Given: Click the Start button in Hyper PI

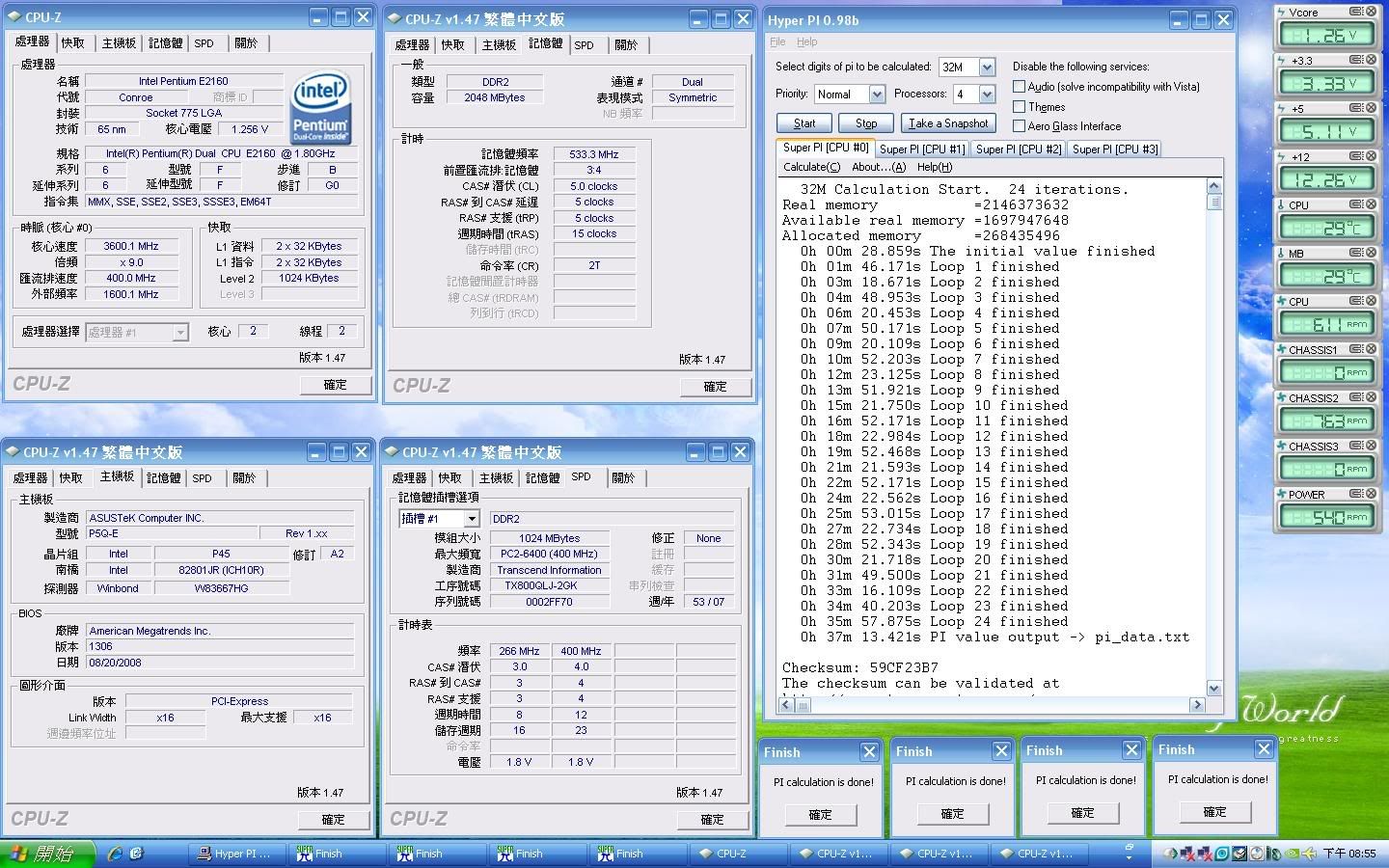Looking at the screenshot, I should pos(804,123).
